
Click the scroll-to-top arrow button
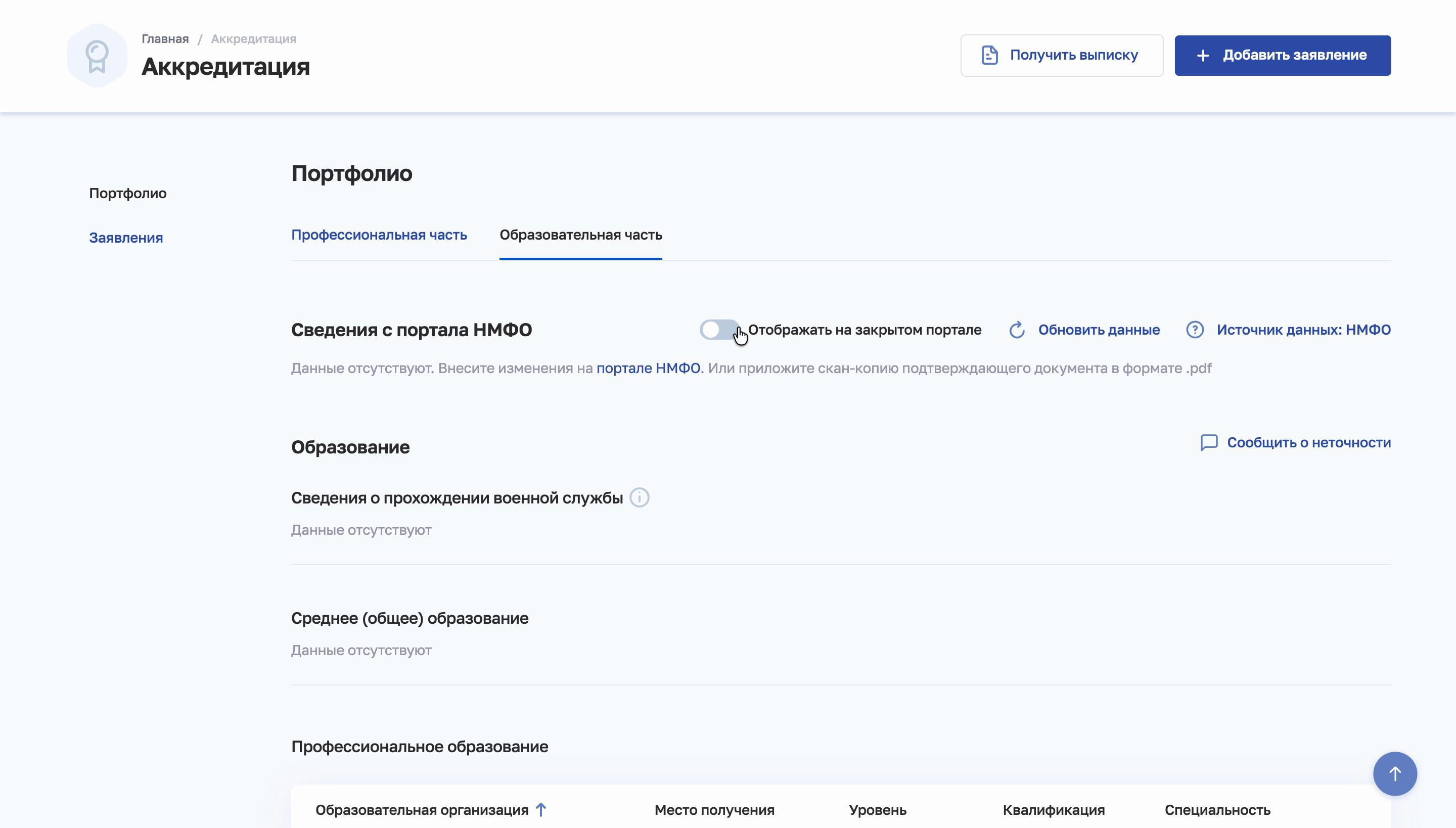click(x=1394, y=773)
